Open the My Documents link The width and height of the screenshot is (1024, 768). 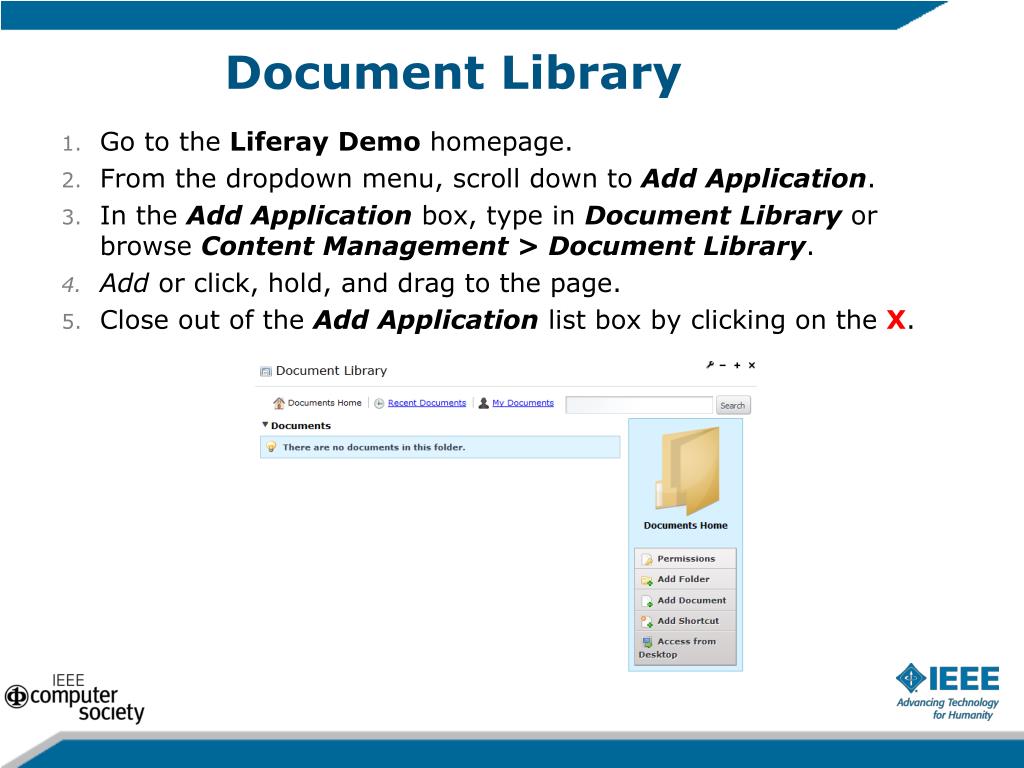(522, 403)
